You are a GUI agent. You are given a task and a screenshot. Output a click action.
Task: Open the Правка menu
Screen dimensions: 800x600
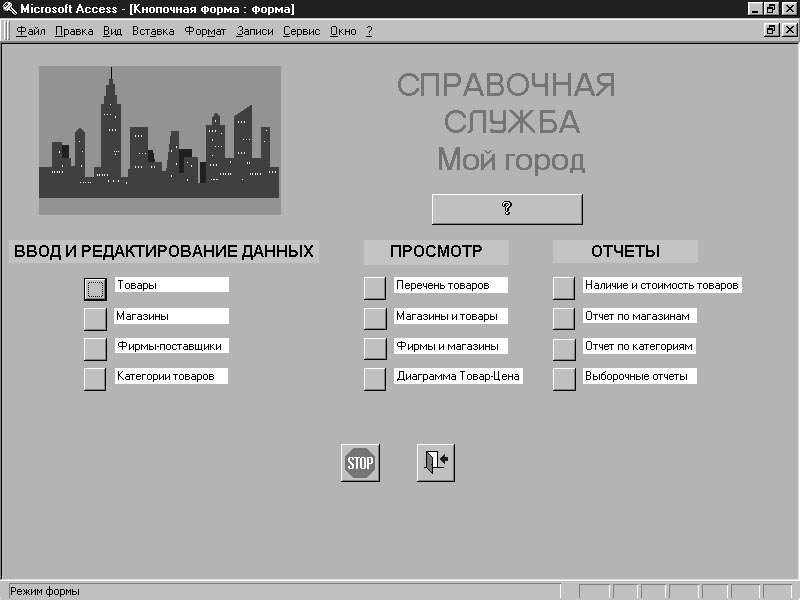74,31
